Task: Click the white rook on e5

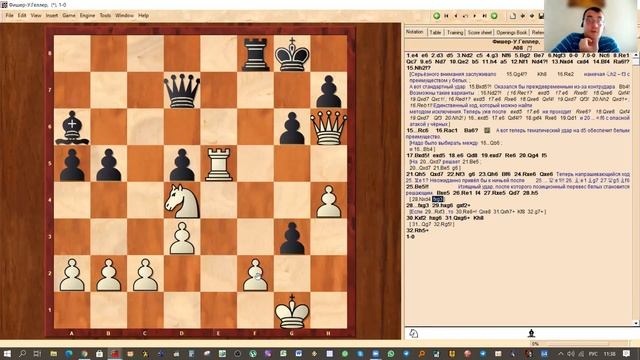Action: pyautogui.click(x=219, y=164)
